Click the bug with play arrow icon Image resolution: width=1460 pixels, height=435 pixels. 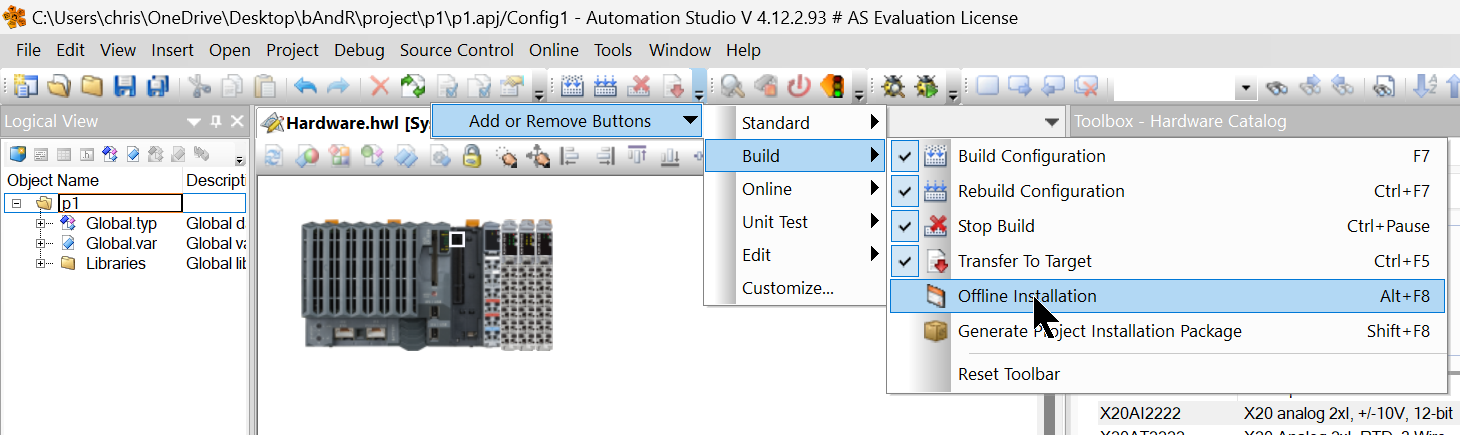tap(926, 86)
